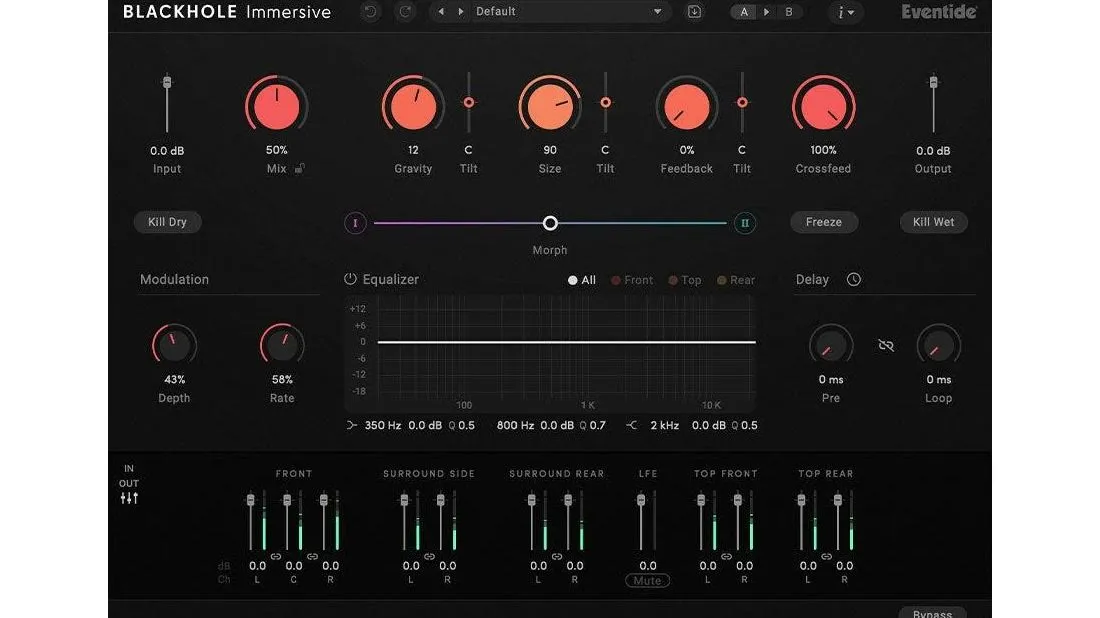The height and width of the screenshot is (618, 1100).
Task: Click the Crossfeed knob
Action: pyautogui.click(x=824, y=107)
